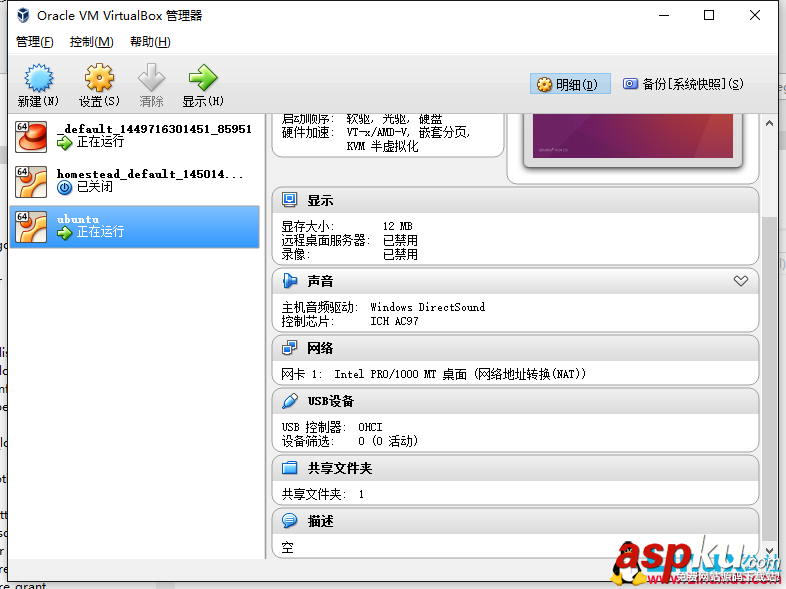Click the Audio (声音) section speaker icon
The image size is (786, 589).
(x=289, y=281)
